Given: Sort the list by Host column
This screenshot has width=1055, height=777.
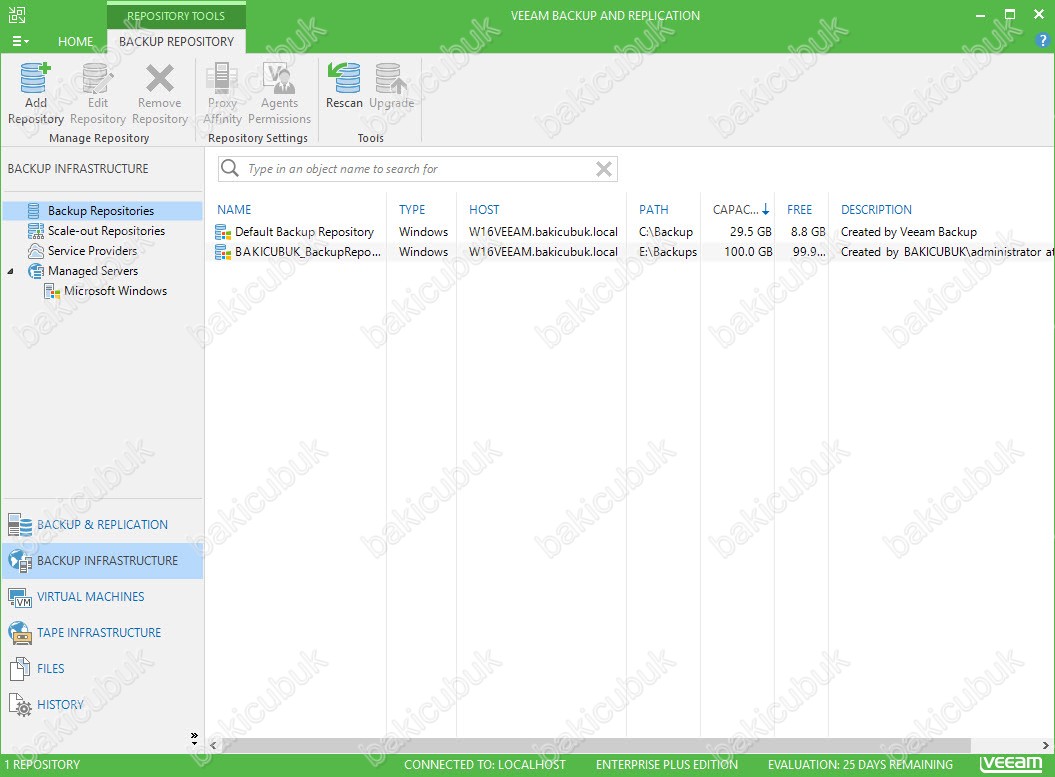Looking at the screenshot, I should click(x=484, y=210).
